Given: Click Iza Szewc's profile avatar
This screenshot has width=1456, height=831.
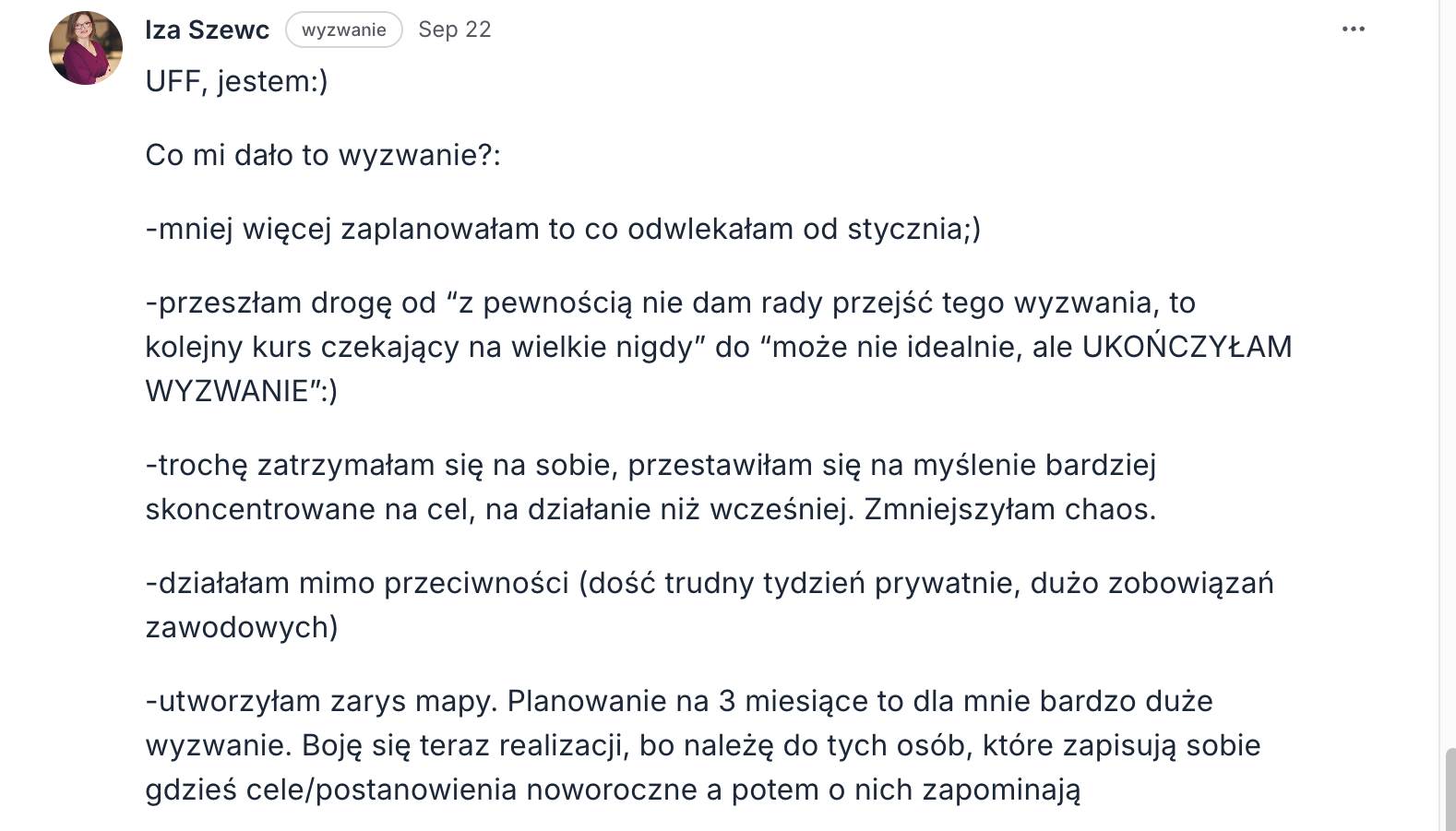Looking at the screenshot, I should 86,48.
